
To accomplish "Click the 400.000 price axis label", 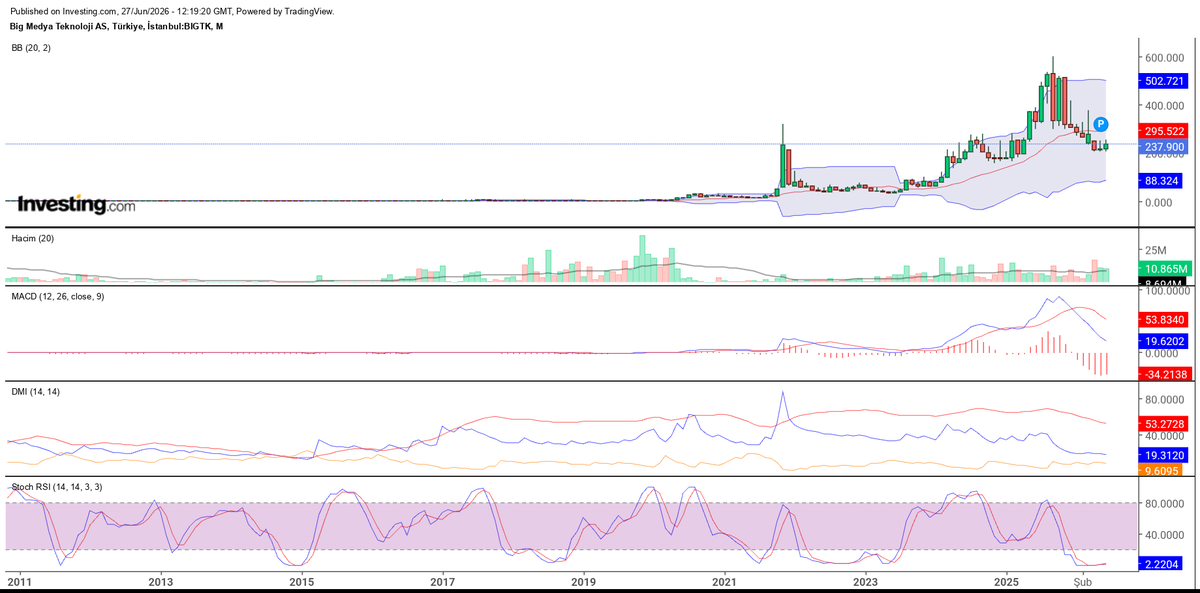I will pos(1165,105).
